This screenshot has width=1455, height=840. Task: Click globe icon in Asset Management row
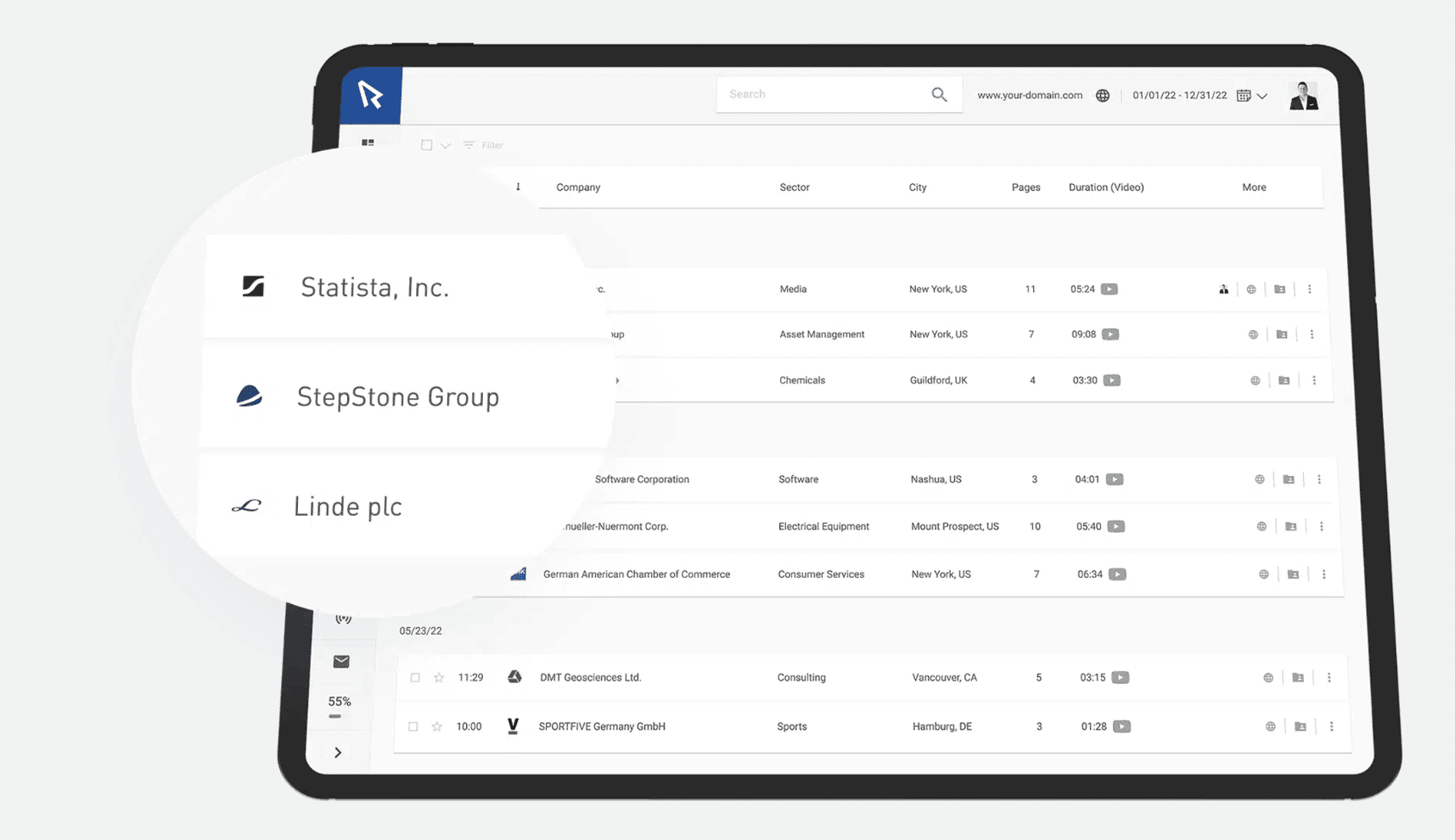[1253, 334]
